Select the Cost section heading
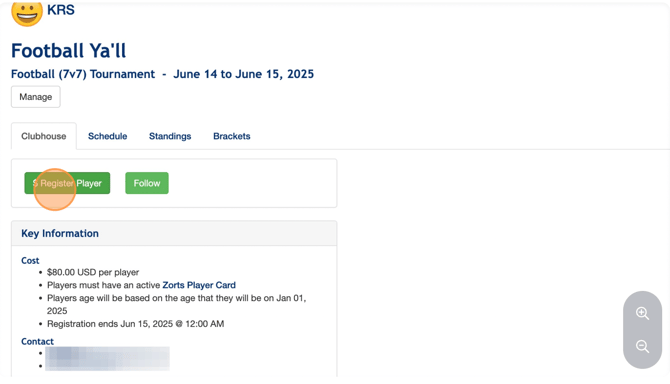Viewport: 670px width, 384px height. point(30,261)
